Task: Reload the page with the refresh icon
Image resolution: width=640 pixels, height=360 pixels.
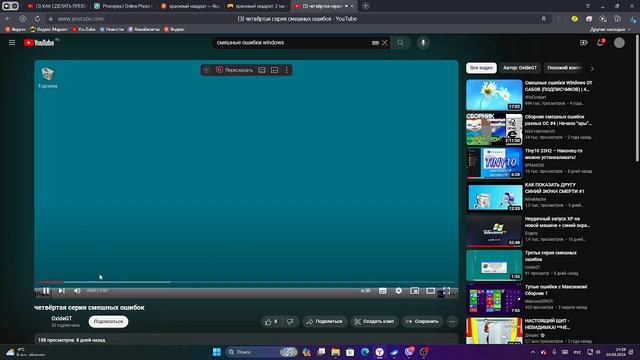Action: click(37, 19)
